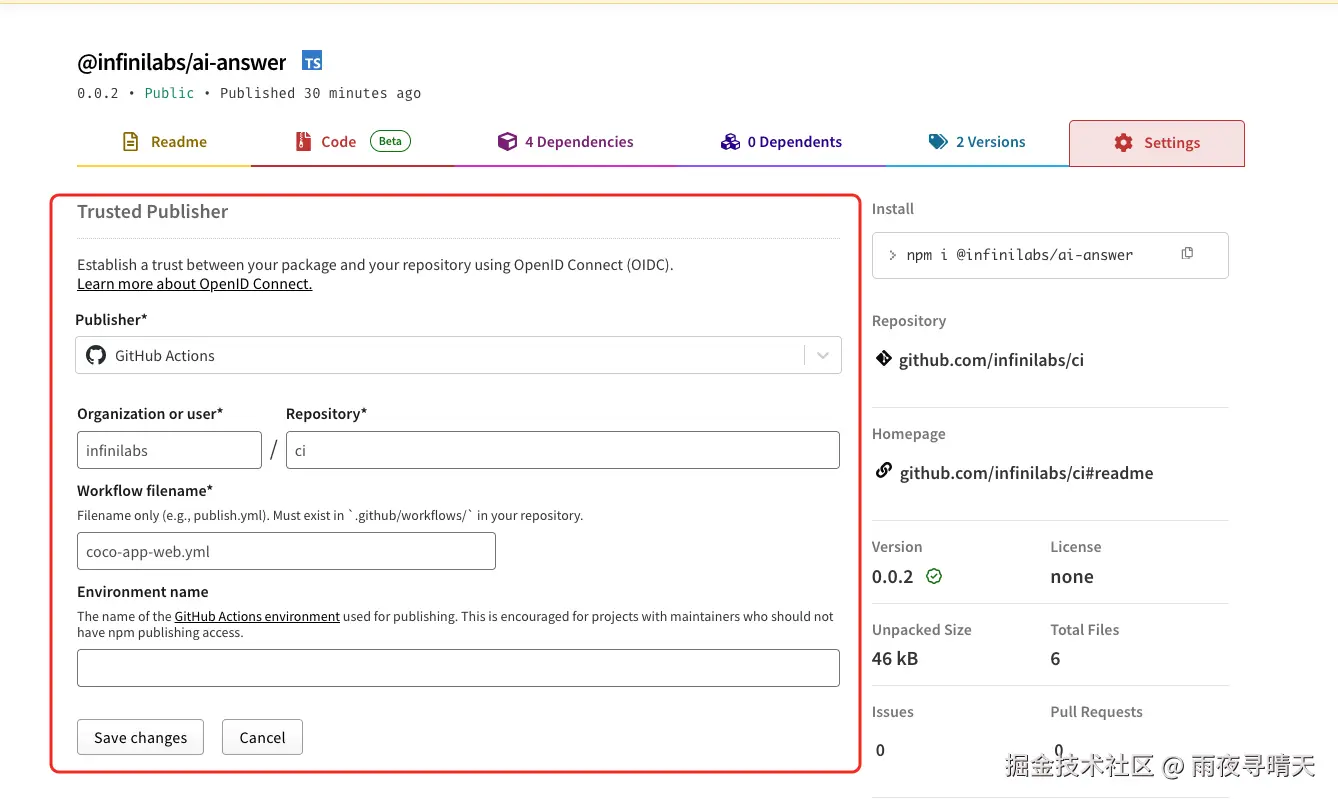
Task: Switch to the Readme tab
Action: (x=164, y=142)
